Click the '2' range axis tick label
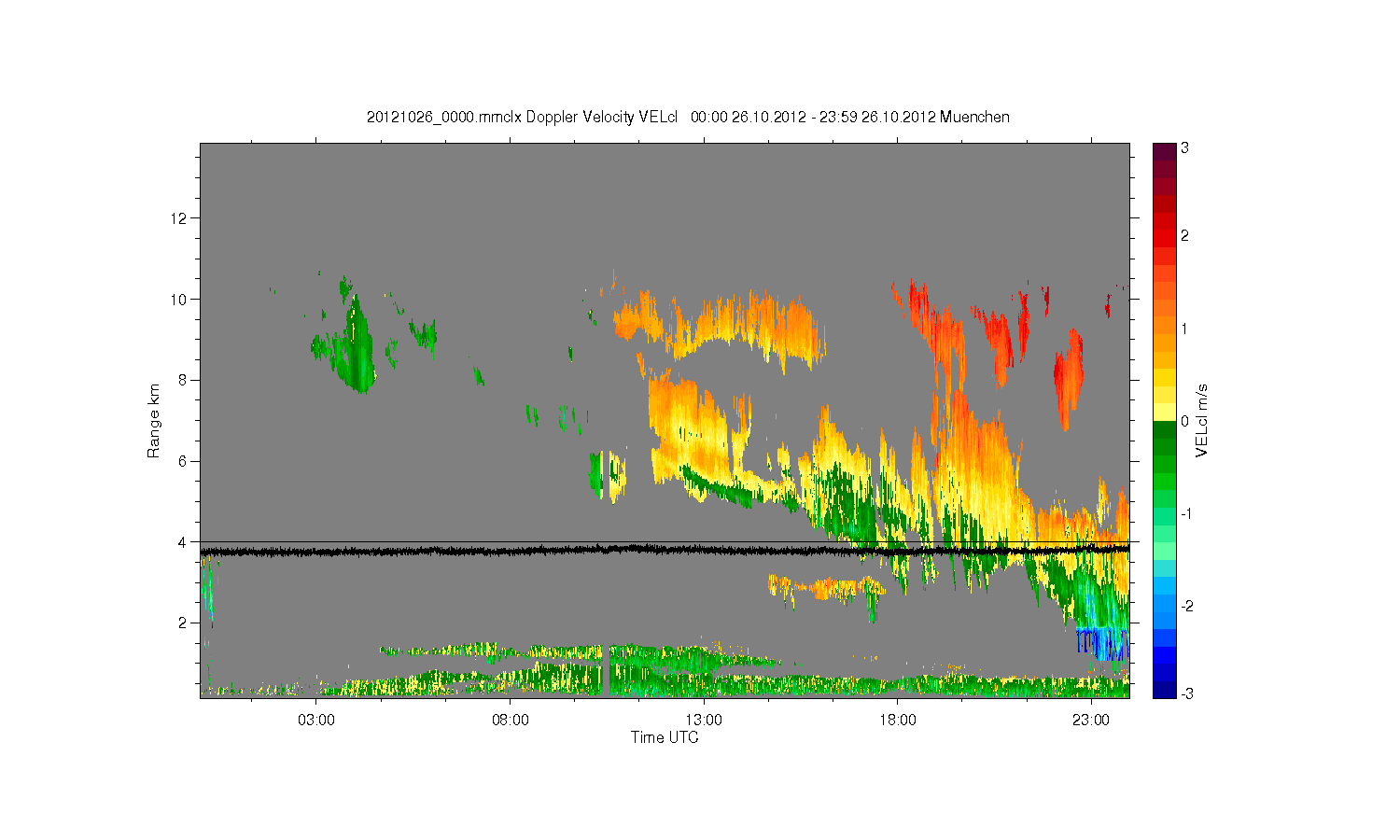 [x=183, y=623]
